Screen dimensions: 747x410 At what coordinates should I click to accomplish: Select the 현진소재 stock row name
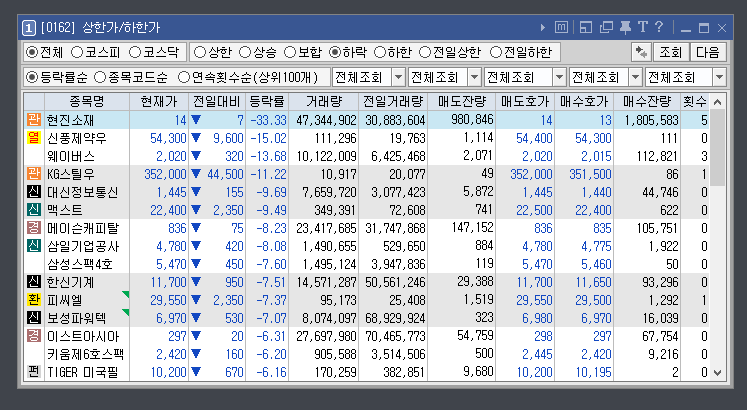pos(70,120)
